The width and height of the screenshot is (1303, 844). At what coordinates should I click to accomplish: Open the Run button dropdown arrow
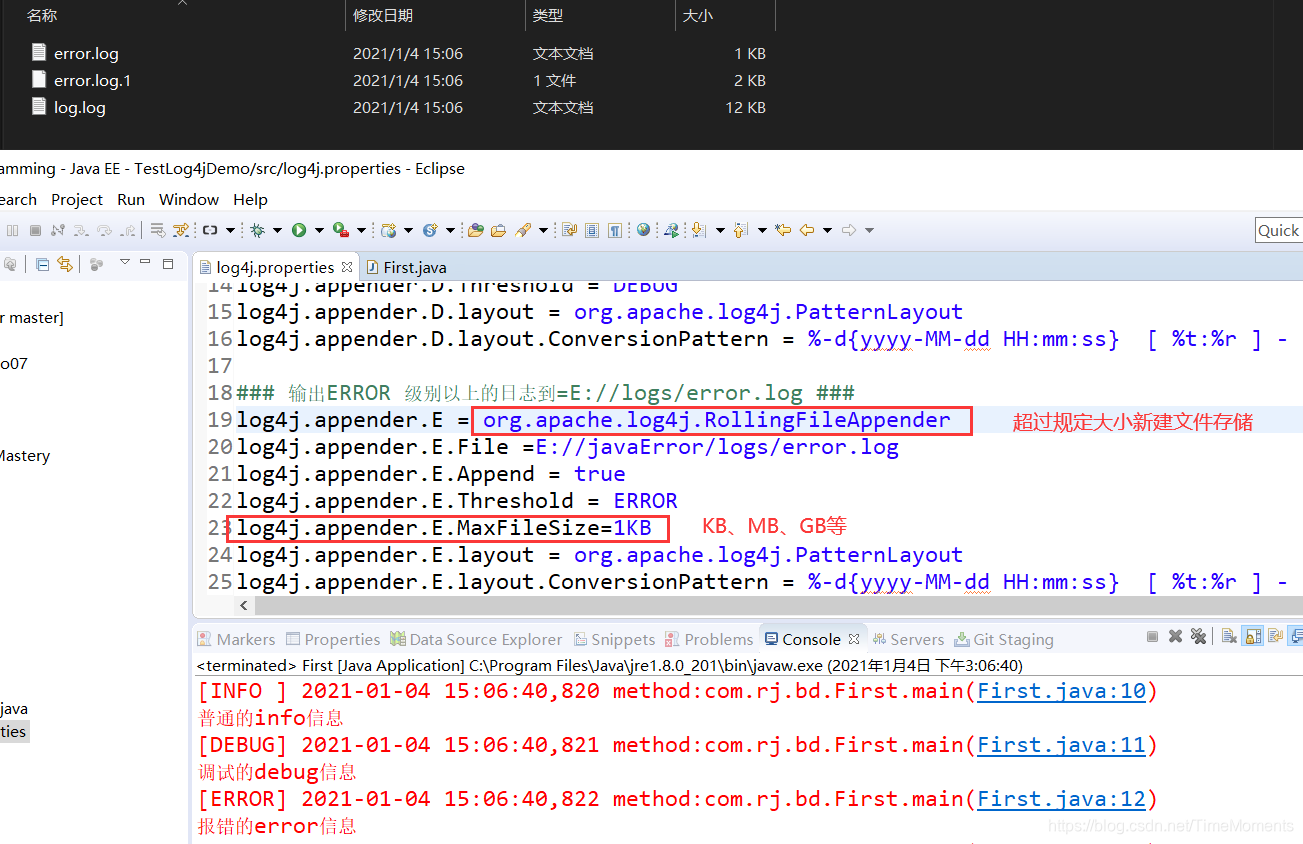[319, 230]
